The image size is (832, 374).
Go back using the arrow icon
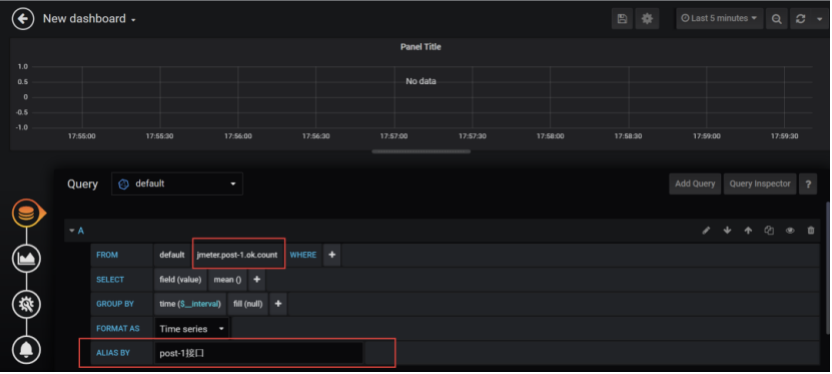coord(23,19)
